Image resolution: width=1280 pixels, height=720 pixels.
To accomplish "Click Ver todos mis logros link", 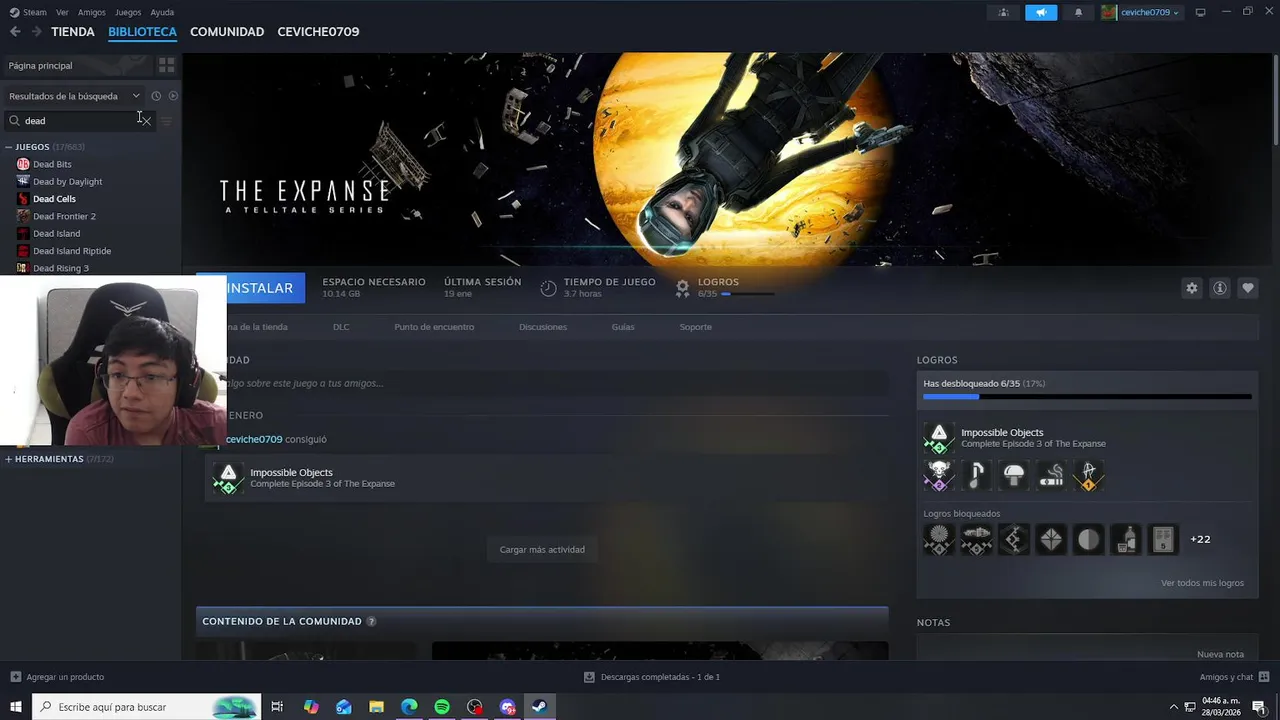I will [1202, 583].
